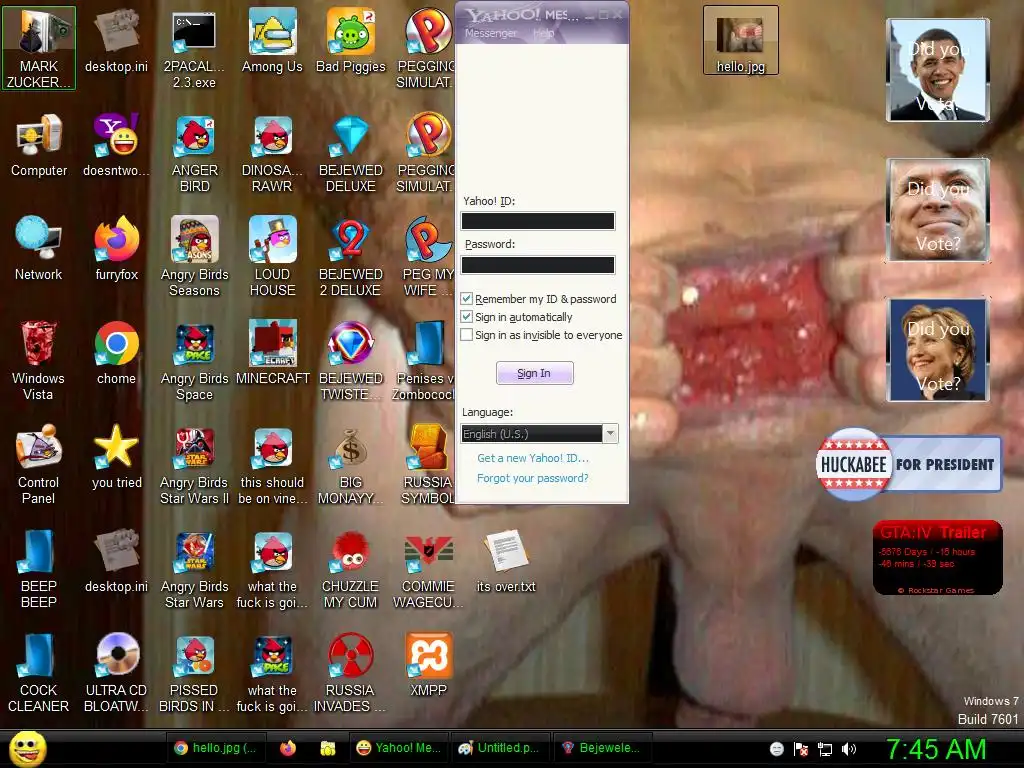Screen dimensions: 1024x768
Task: Select the ANGER BIRD shortcut
Action: click(x=195, y=154)
